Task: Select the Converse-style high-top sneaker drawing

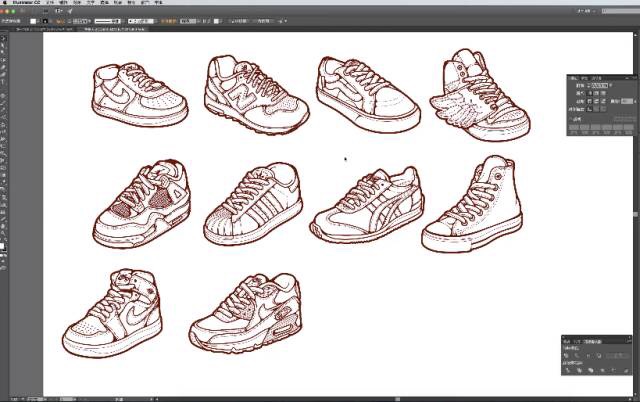Action: coord(472,204)
